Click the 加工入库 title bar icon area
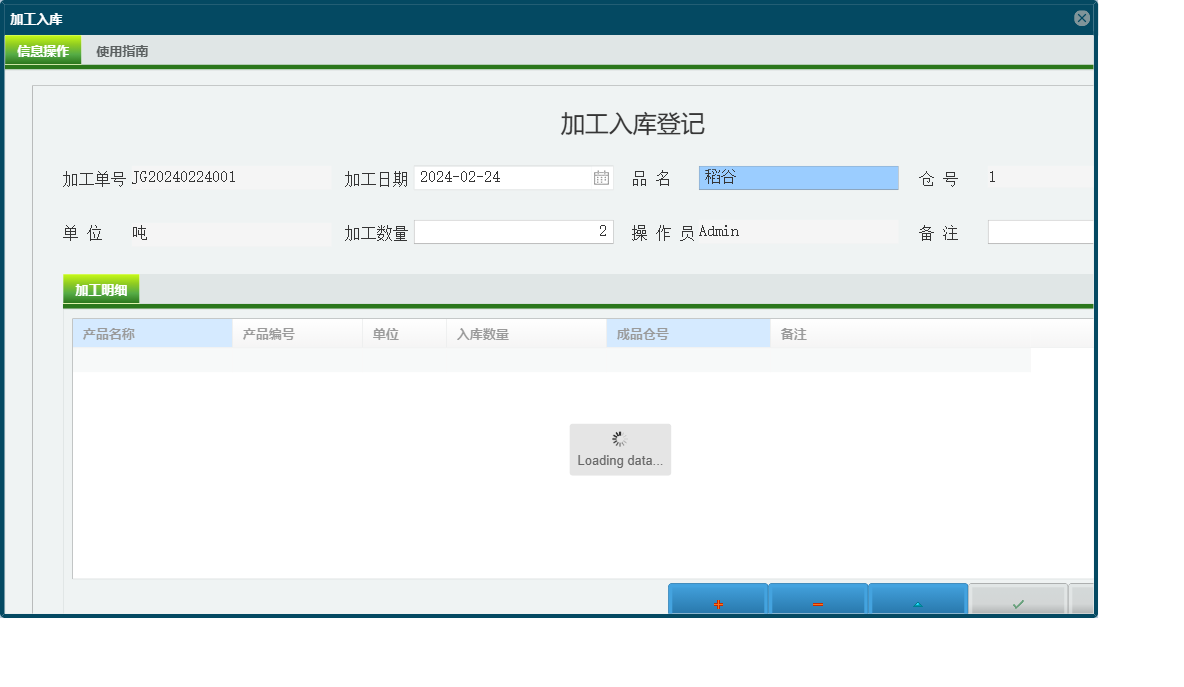The width and height of the screenshot is (1184, 687). 1081,17
